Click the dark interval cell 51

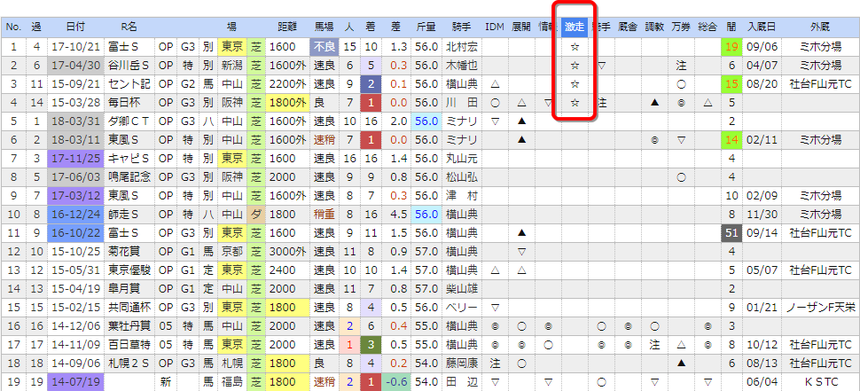731,233
